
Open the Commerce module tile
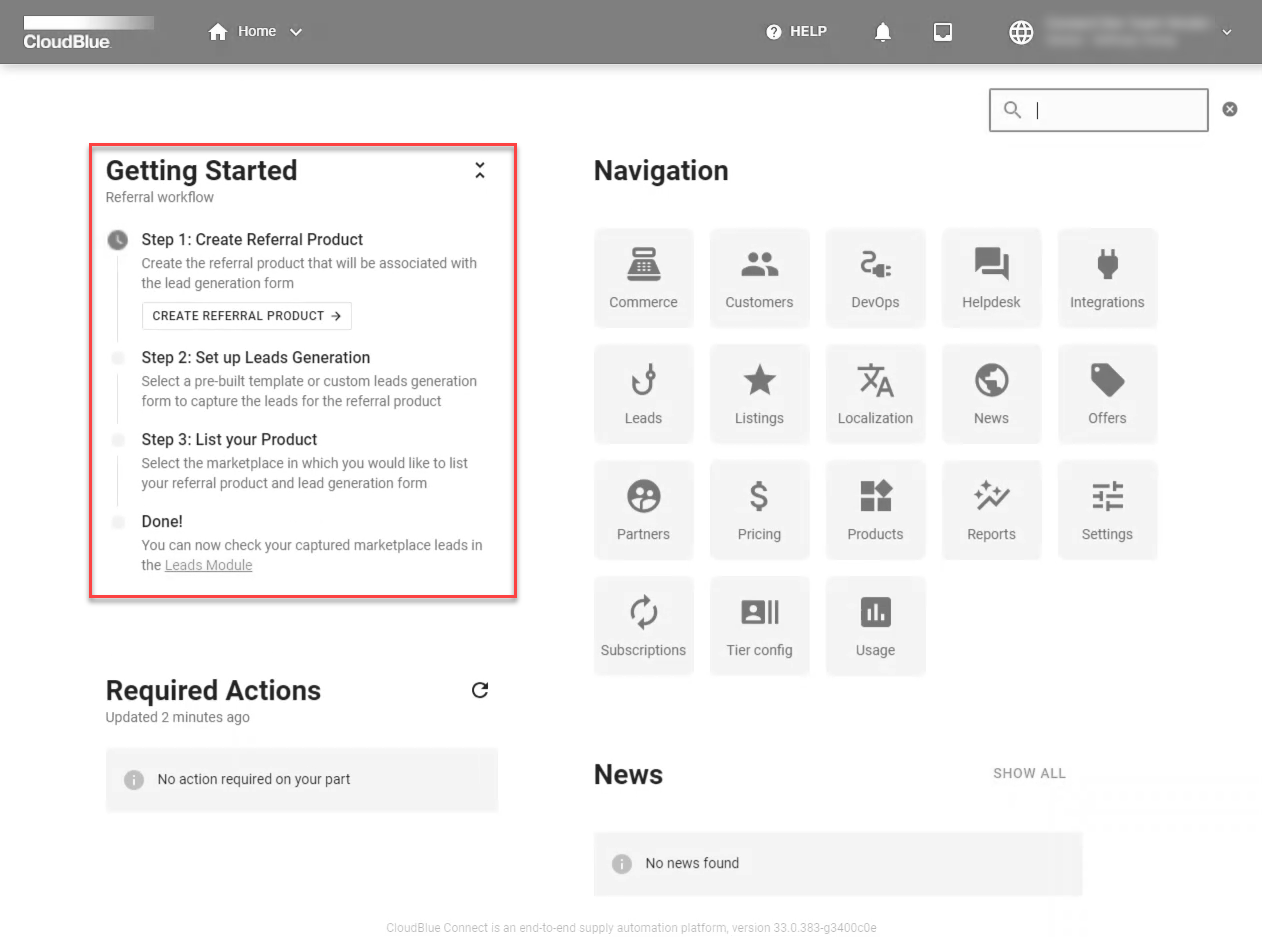point(643,278)
